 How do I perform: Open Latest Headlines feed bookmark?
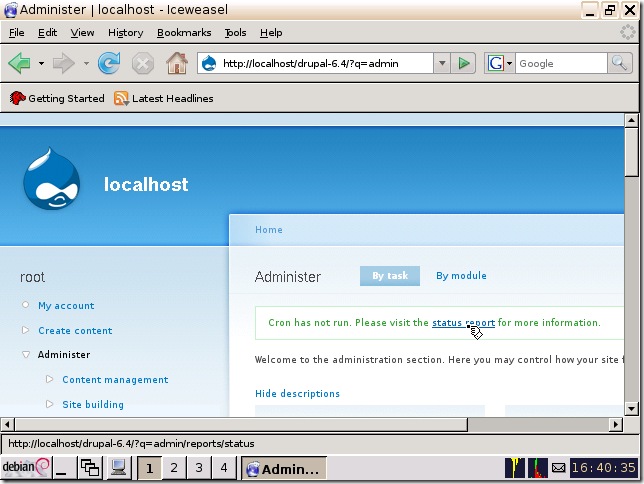[x=164, y=99]
